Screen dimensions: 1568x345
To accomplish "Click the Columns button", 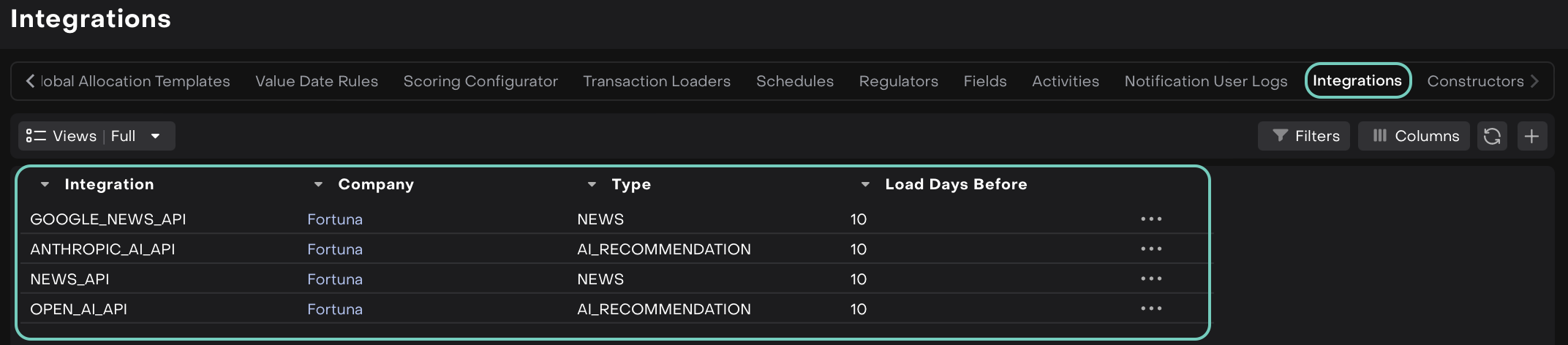I will click(x=1415, y=136).
